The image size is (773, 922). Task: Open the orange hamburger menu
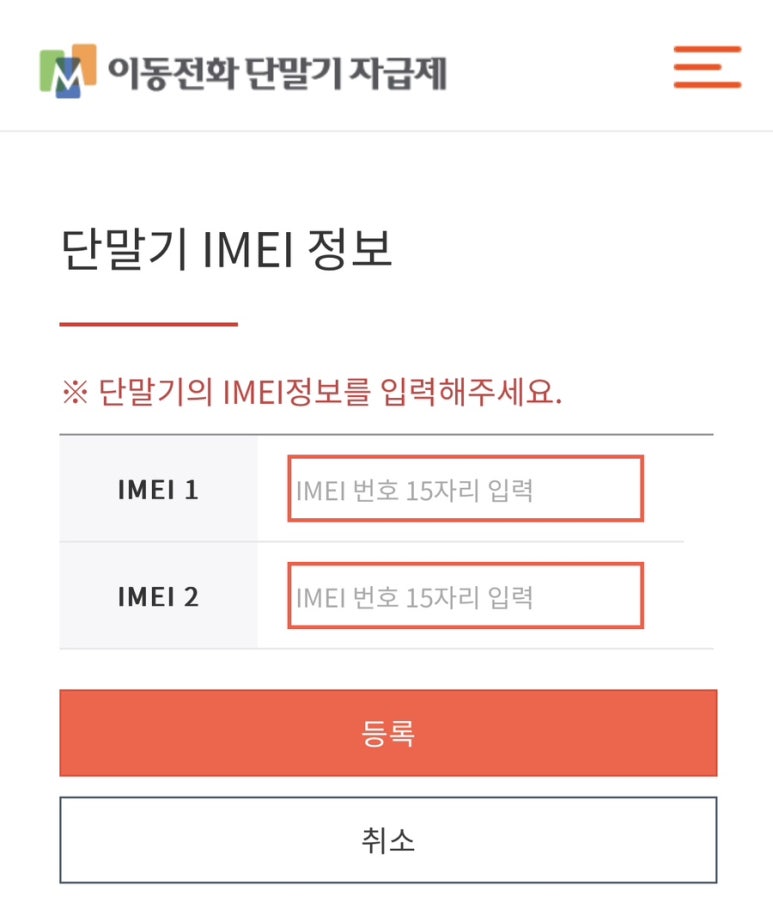(707, 67)
